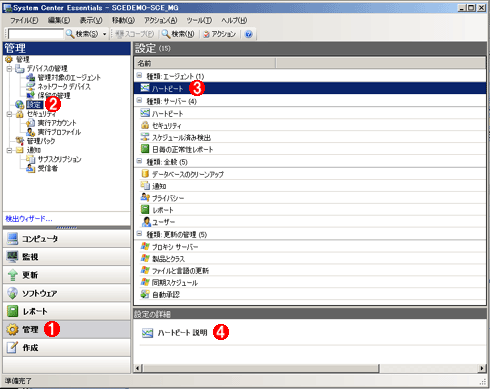Click the ハートビート 説明 text in details

(x=182, y=333)
